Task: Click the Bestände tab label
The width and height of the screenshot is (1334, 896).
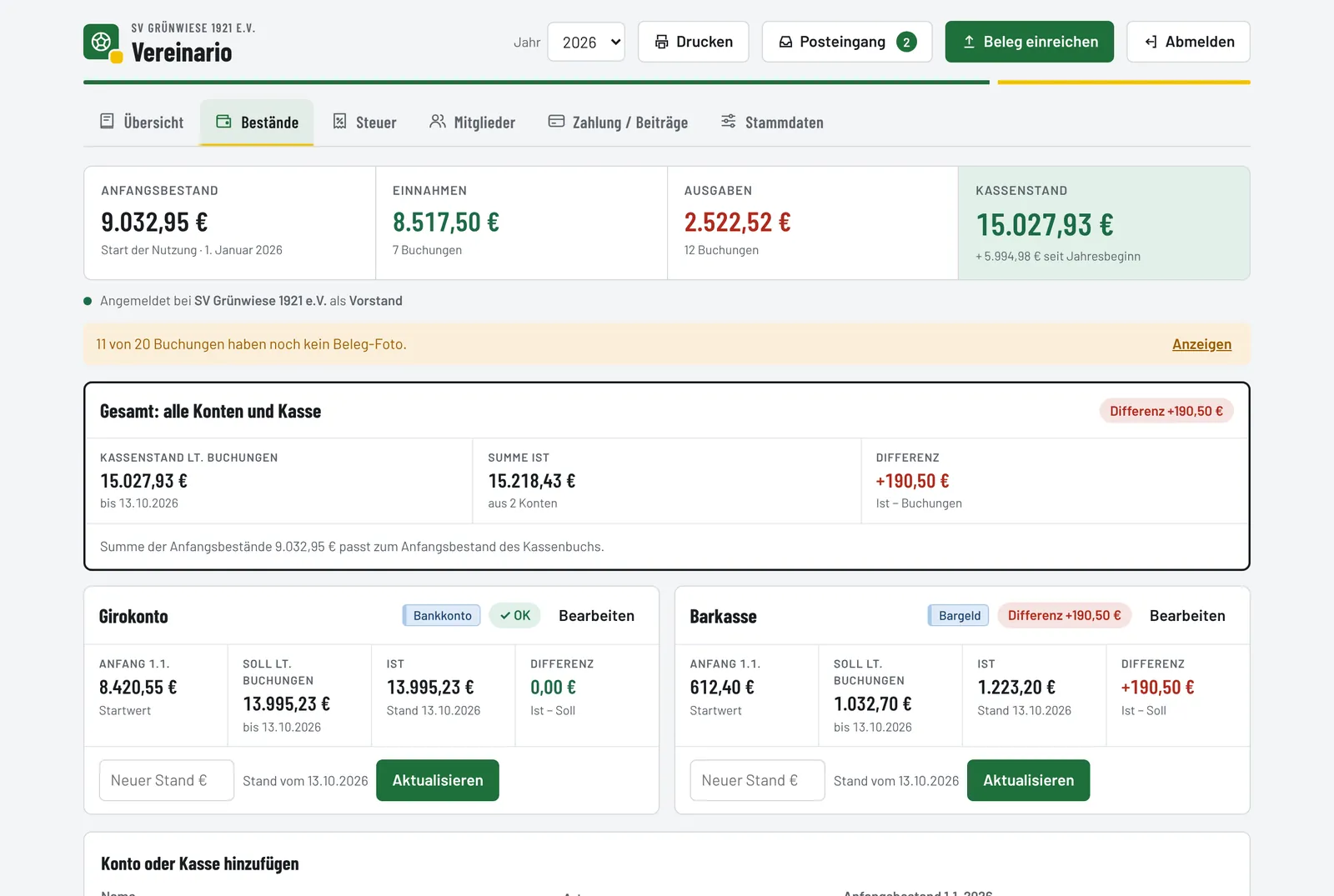Action: (269, 123)
